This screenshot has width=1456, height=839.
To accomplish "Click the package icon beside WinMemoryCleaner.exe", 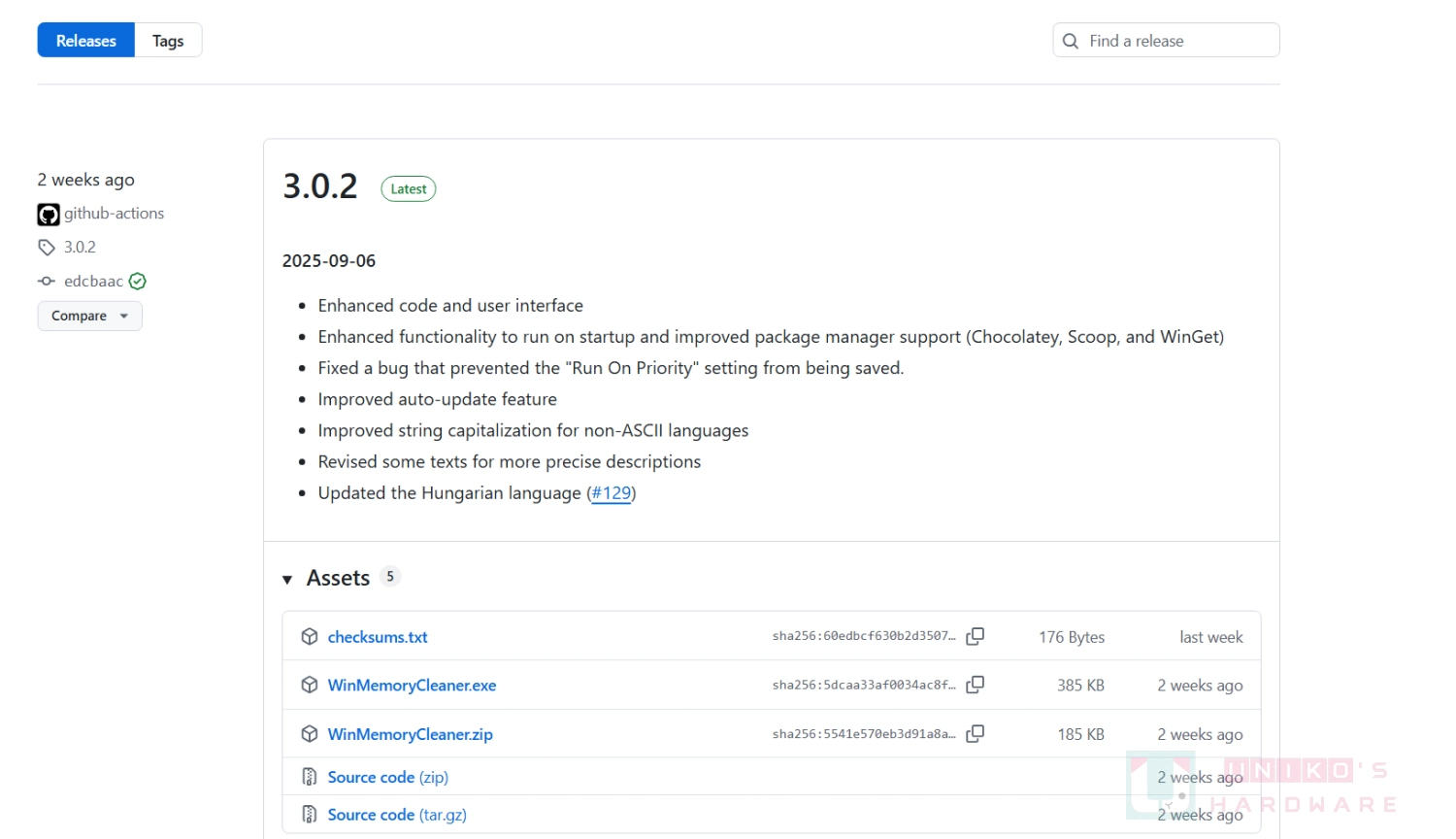I will coord(310,686).
